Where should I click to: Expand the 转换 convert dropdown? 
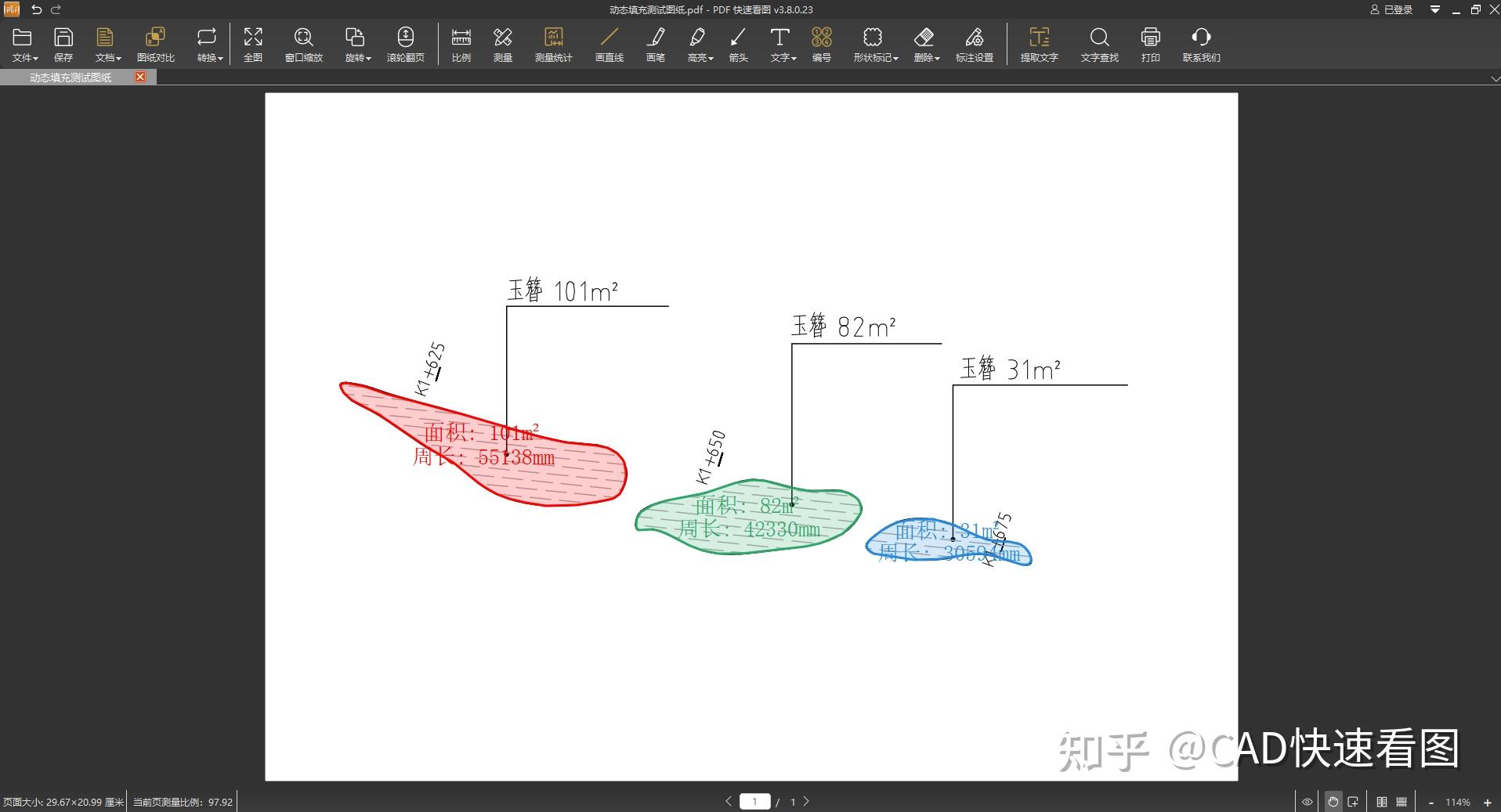tap(208, 43)
